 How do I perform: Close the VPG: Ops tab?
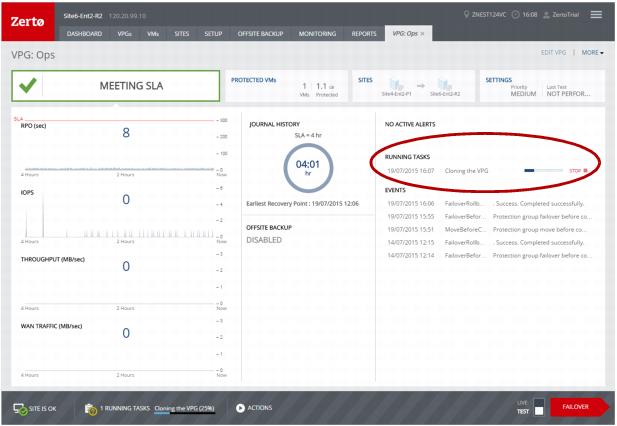point(423,34)
